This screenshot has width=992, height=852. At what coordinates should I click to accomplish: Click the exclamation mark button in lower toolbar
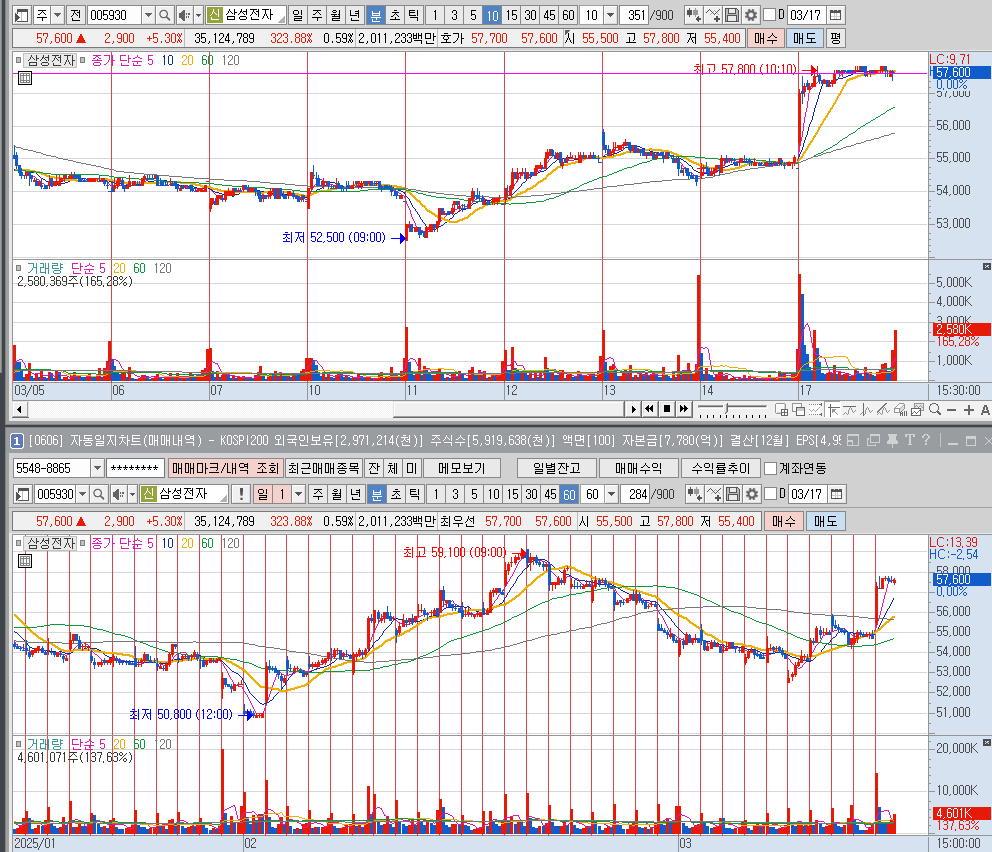point(241,494)
